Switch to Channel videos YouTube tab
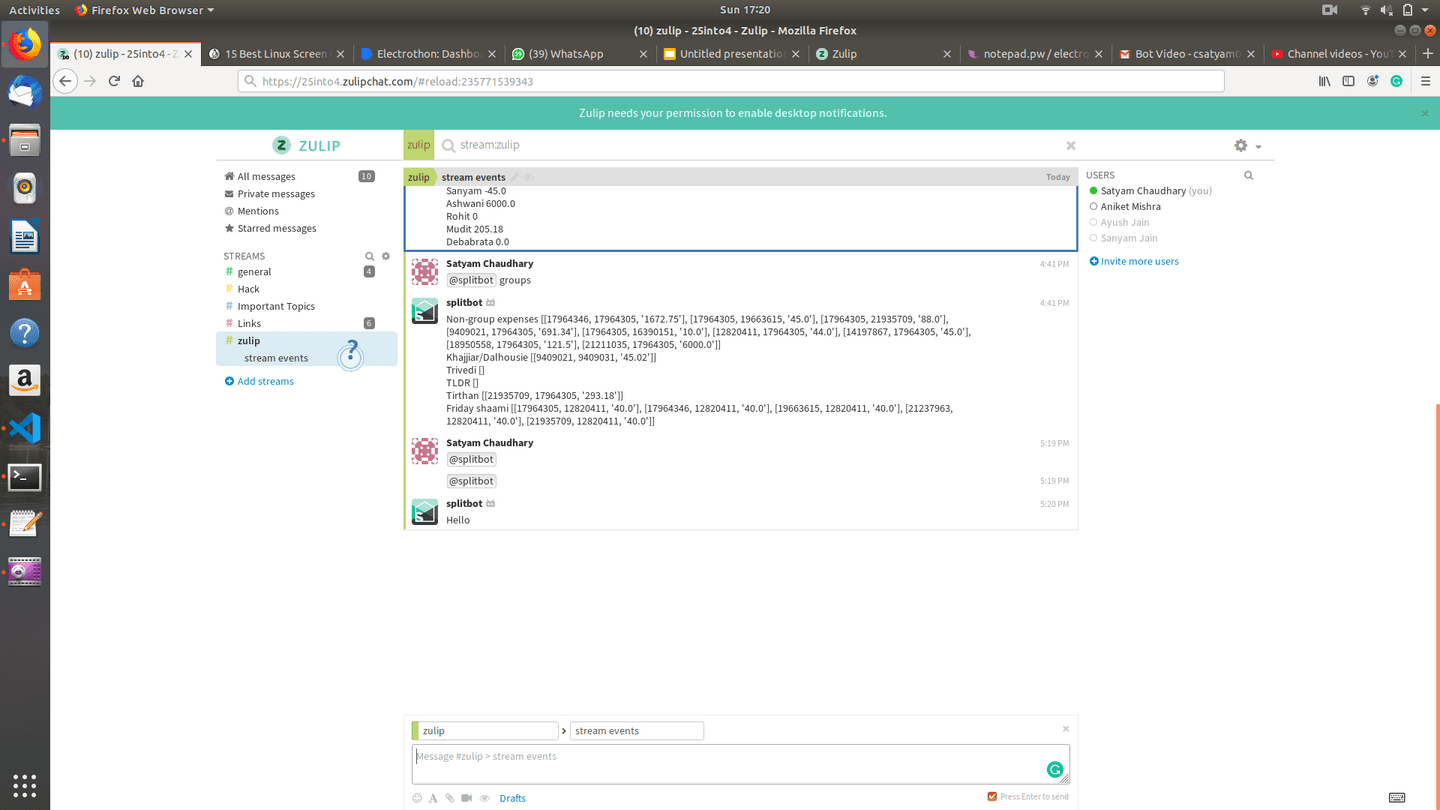 click(x=1337, y=54)
